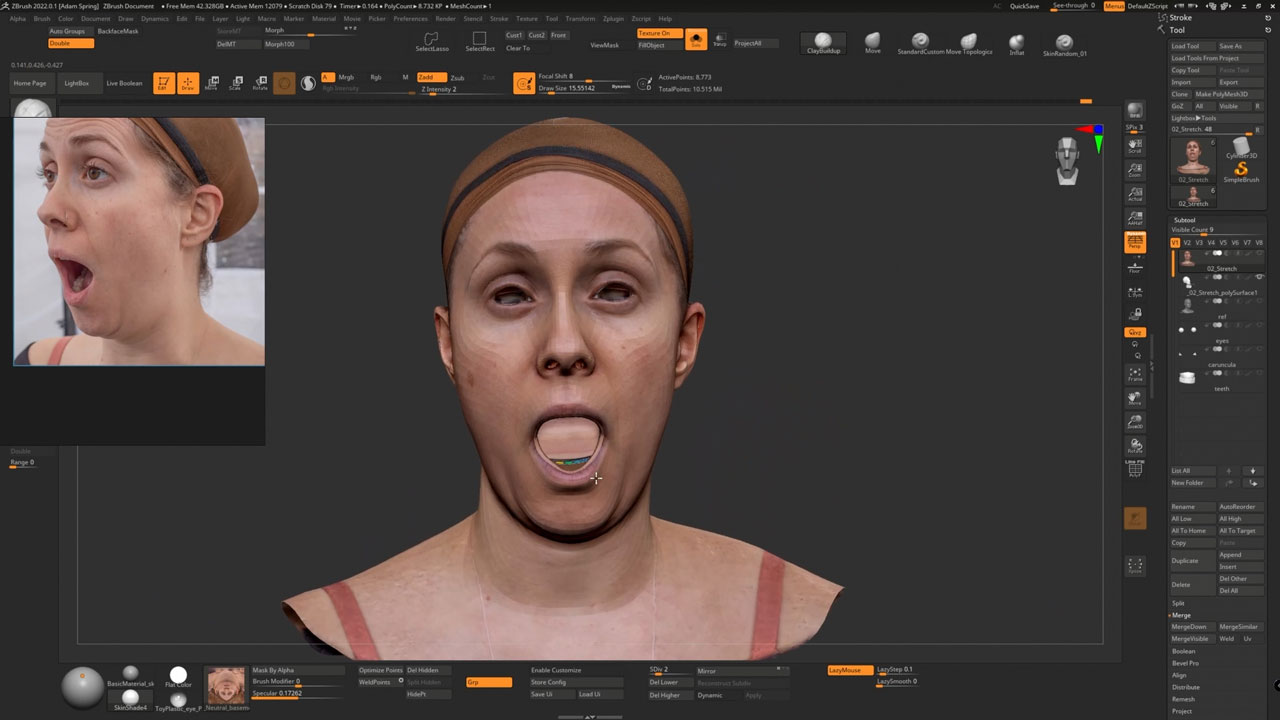Viewport: 1280px width, 720px height.
Task: Collapse the Subtool panel section
Action: point(1184,220)
